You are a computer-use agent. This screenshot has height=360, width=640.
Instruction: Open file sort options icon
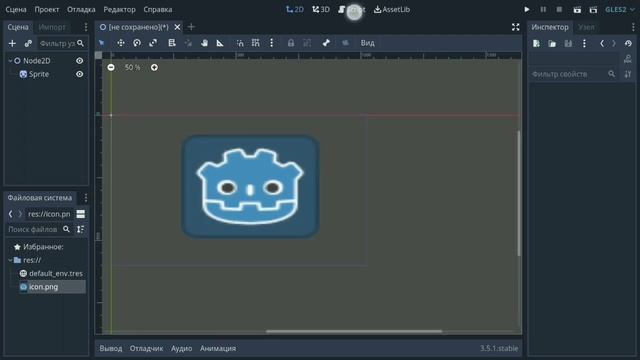tap(81, 229)
